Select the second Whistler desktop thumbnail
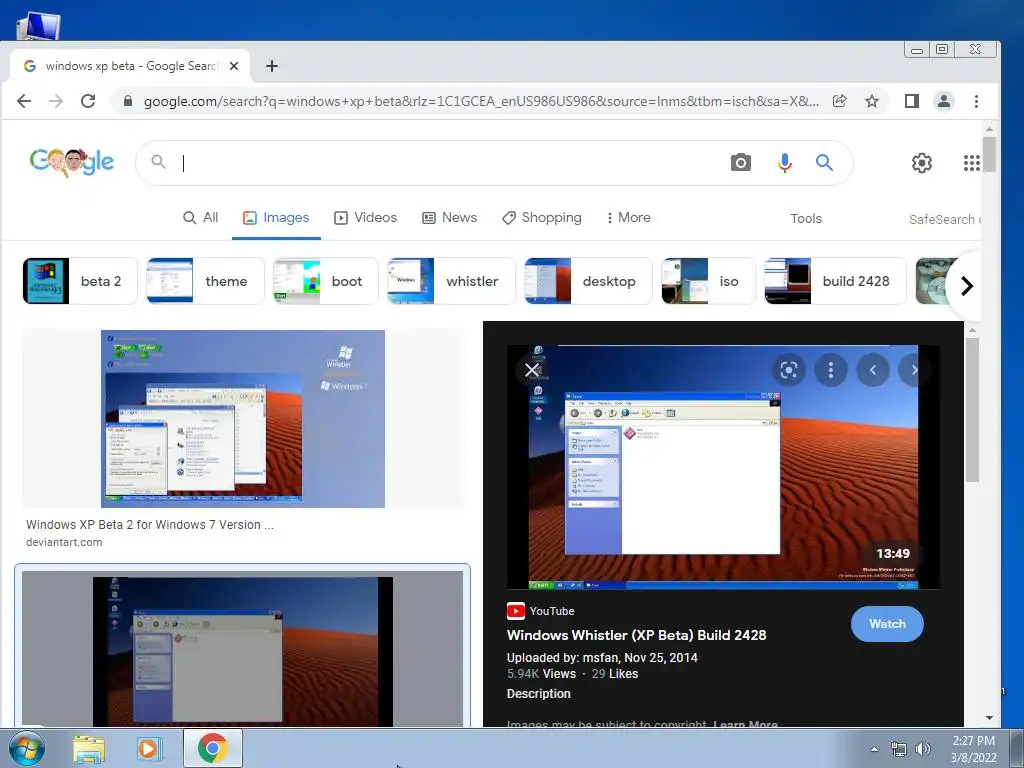1024x768 pixels. tap(242, 650)
